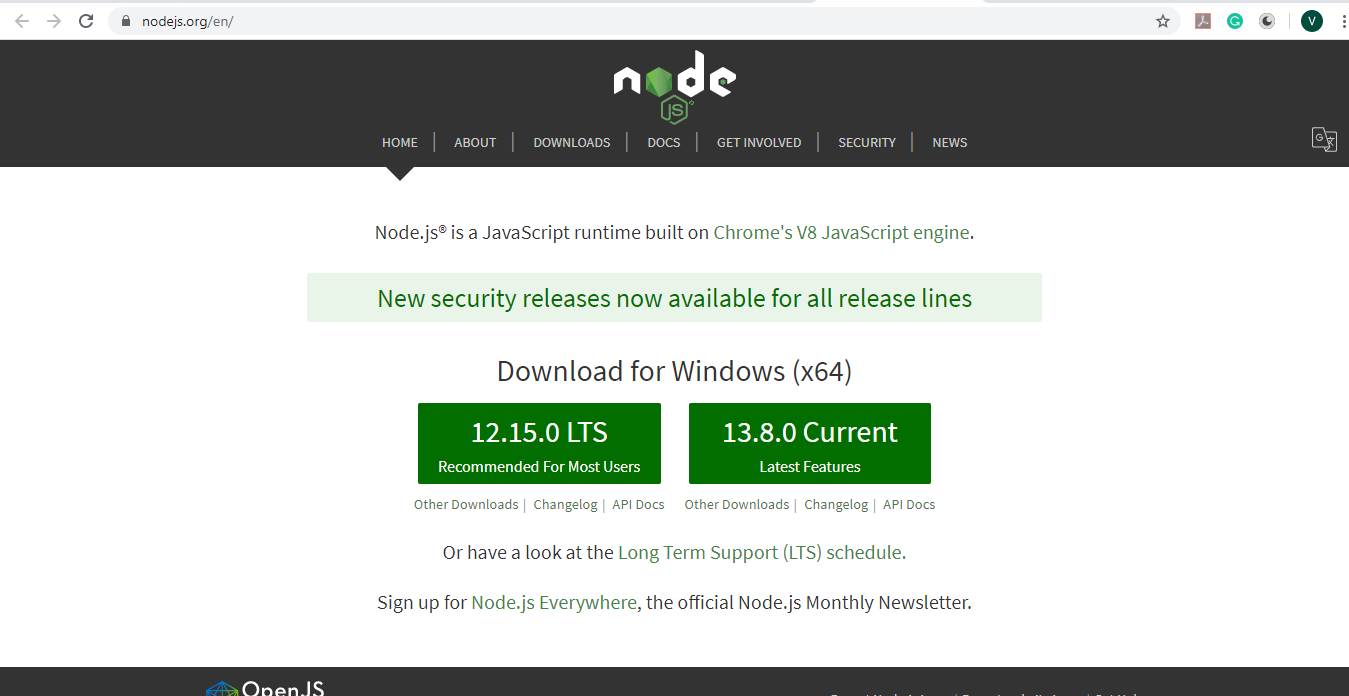
Task: Click the "Download for Windows (x64)" heading
Action: [x=674, y=372]
